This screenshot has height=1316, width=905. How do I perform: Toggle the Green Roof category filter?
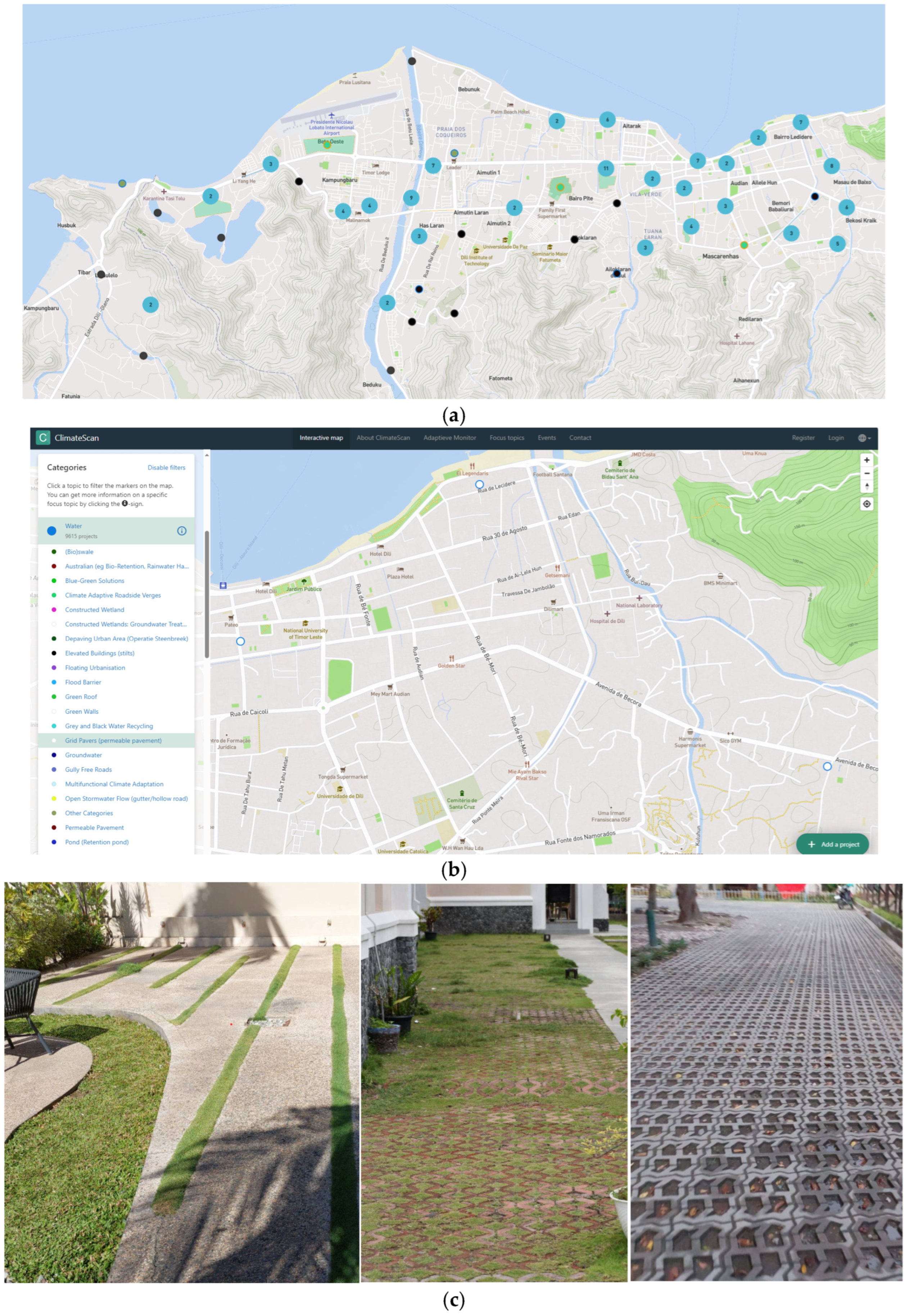click(81, 697)
